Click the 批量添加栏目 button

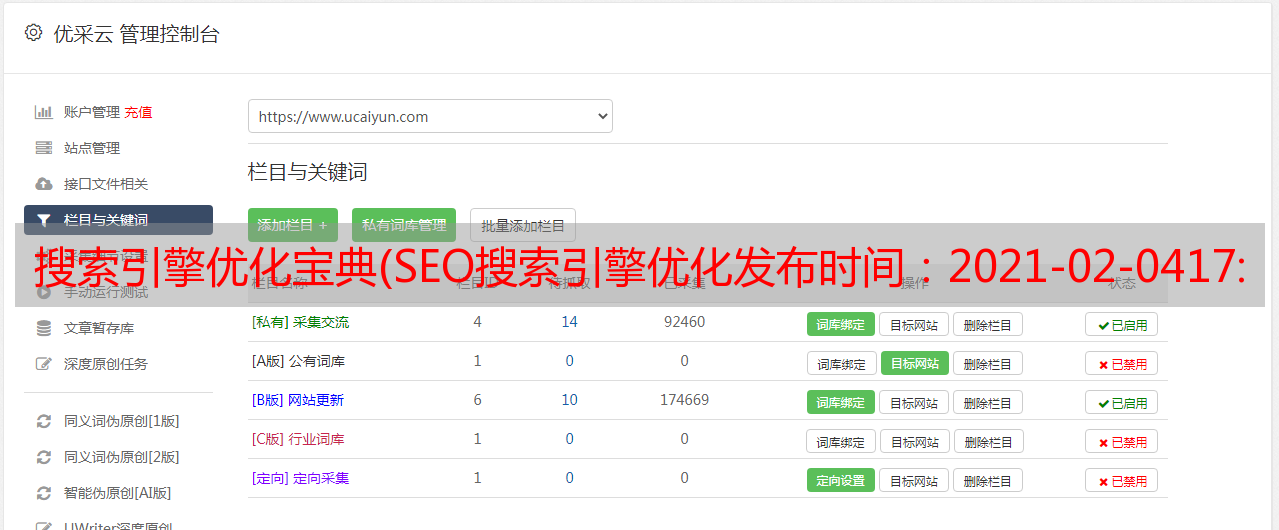pos(523,226)
